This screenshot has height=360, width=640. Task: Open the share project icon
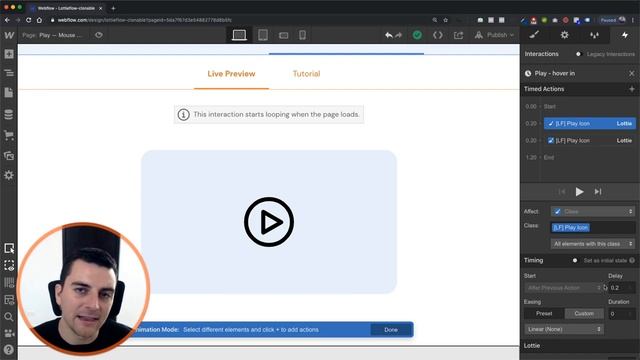coord(458,35)
